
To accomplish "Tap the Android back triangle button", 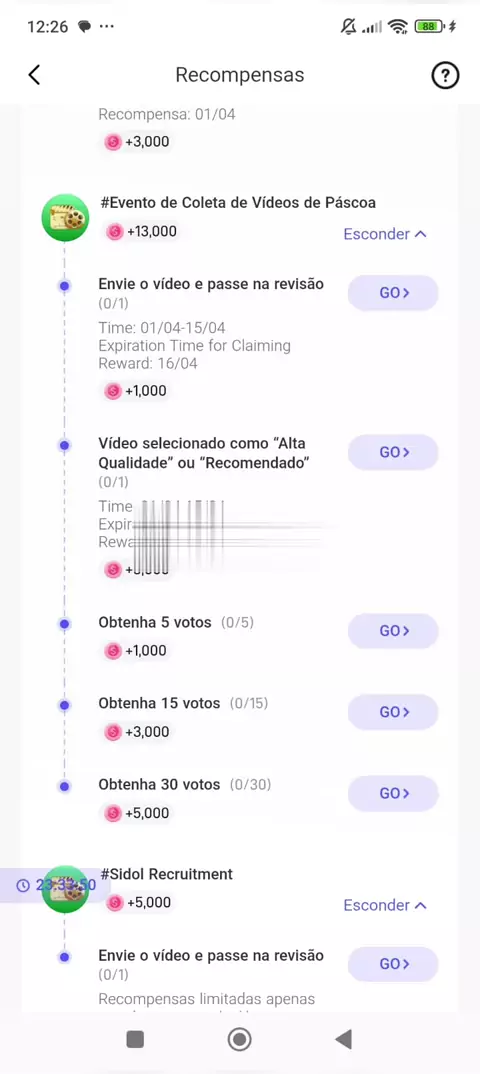I will (x=343, y=1039).
